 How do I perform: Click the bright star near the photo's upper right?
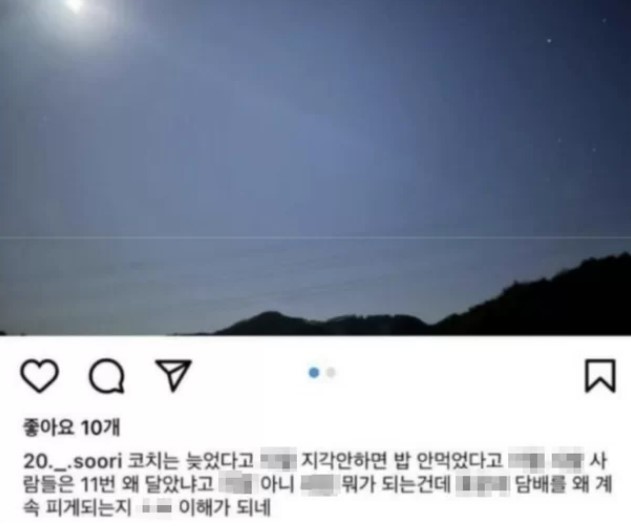[x=549, y=41]
